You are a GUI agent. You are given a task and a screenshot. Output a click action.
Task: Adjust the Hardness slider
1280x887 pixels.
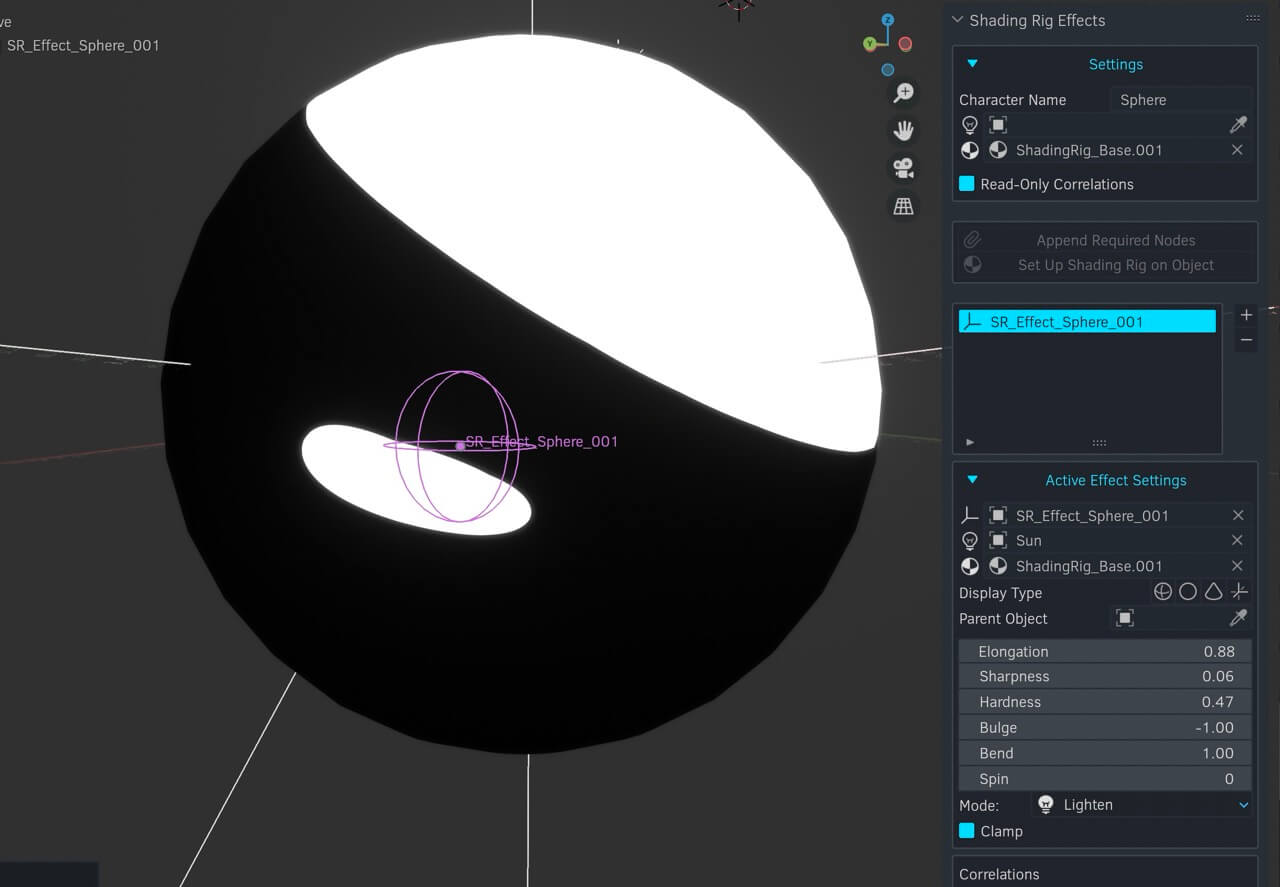pyautogui.click(x=1105, y=702)
